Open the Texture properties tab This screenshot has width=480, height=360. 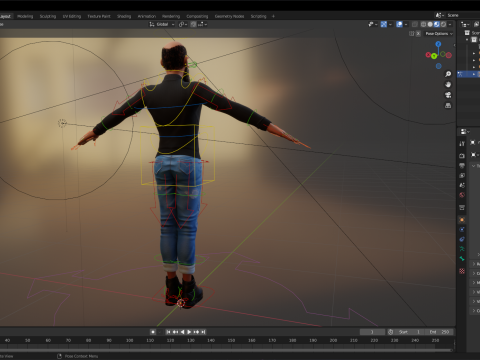(462, 271)
